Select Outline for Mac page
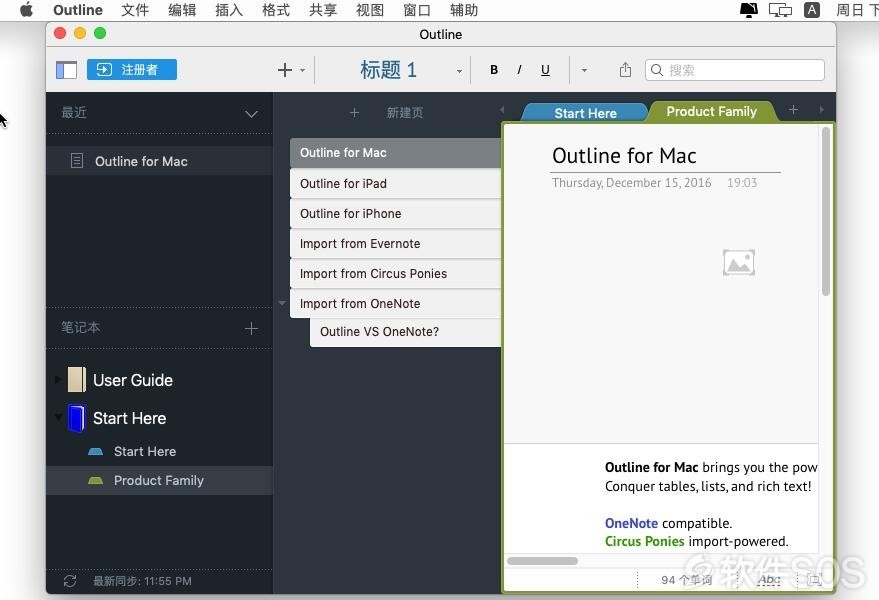Viewport: 879px width, 600px height. tap(395, 153)
